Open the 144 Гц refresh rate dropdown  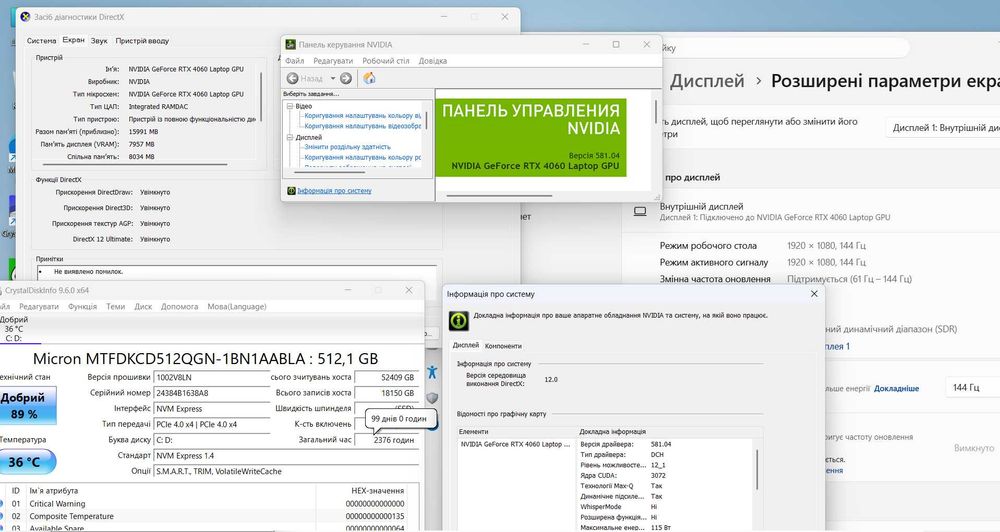(972, 387)
